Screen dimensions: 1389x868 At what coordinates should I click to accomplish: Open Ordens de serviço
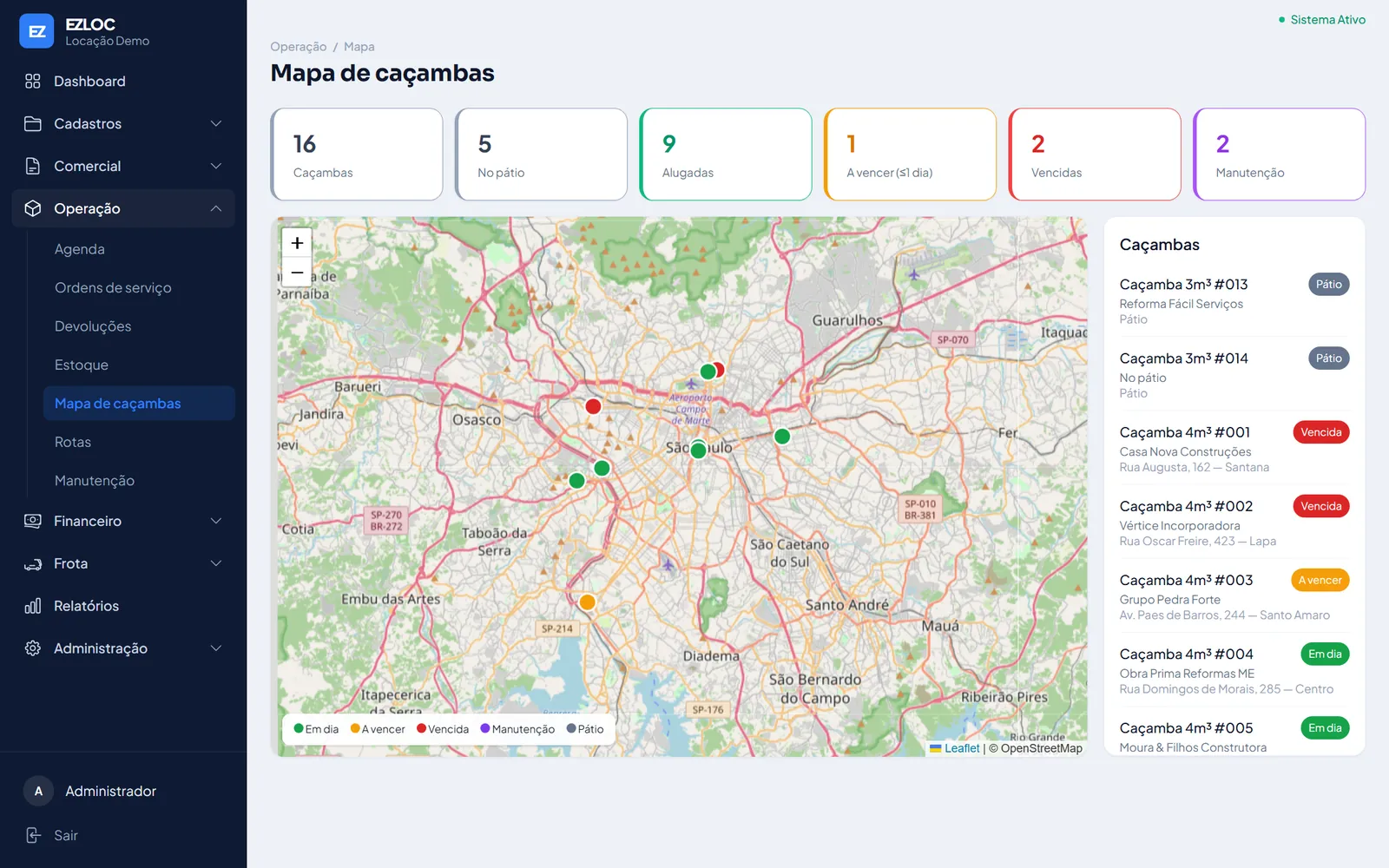point(139,287)
